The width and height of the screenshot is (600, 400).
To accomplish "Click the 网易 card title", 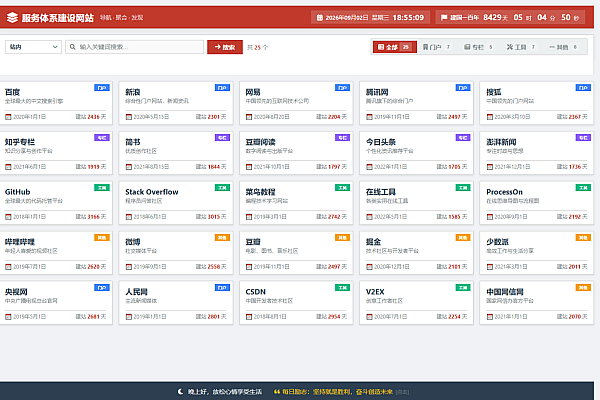I will click(253, 92).
